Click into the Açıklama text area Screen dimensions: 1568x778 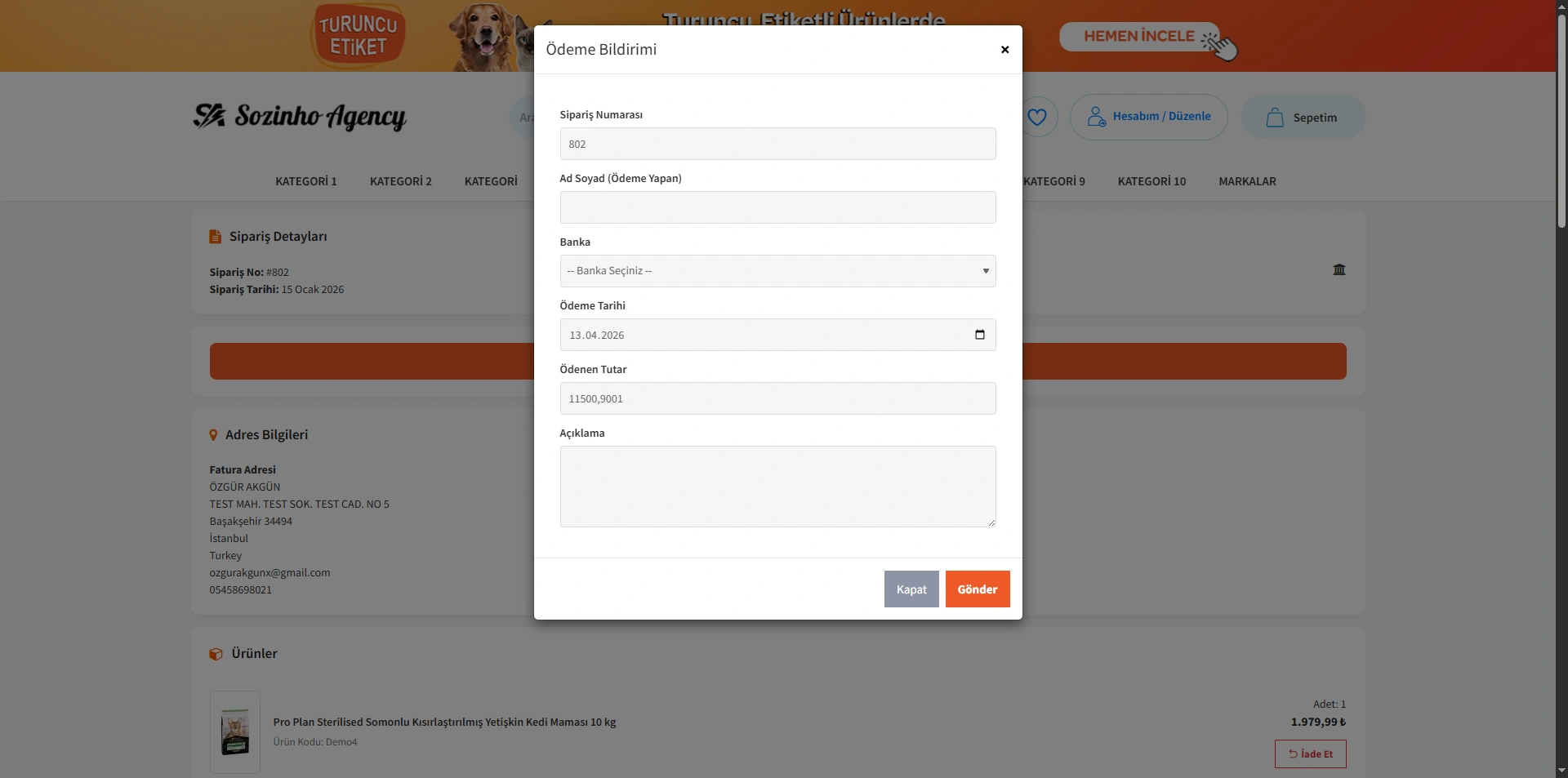[777, 486]
